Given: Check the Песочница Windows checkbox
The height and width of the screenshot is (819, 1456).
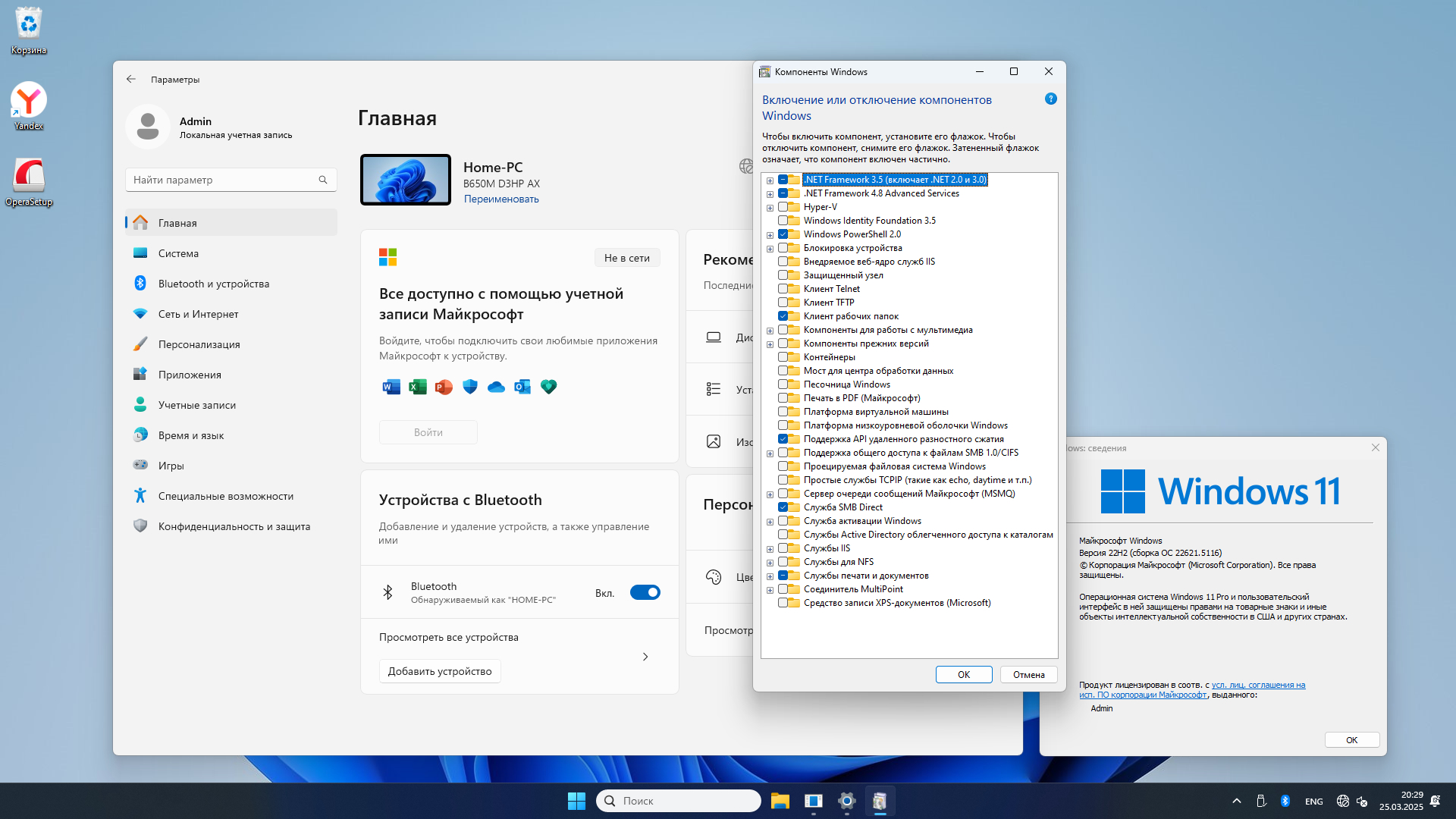Looking at the screenshot, I should [x=783, y=384].
